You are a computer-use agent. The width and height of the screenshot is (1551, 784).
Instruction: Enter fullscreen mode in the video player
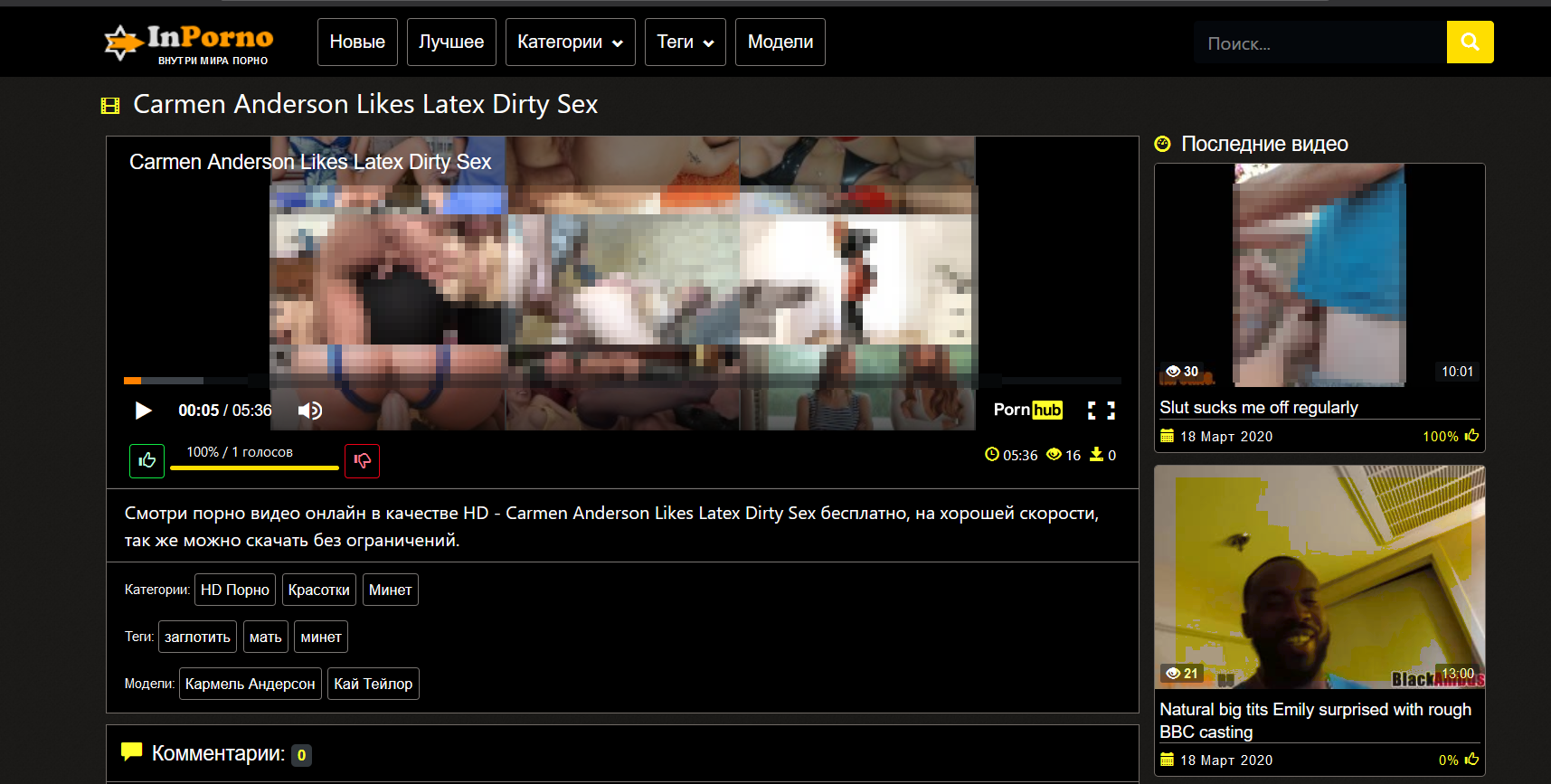(1101, 411)
